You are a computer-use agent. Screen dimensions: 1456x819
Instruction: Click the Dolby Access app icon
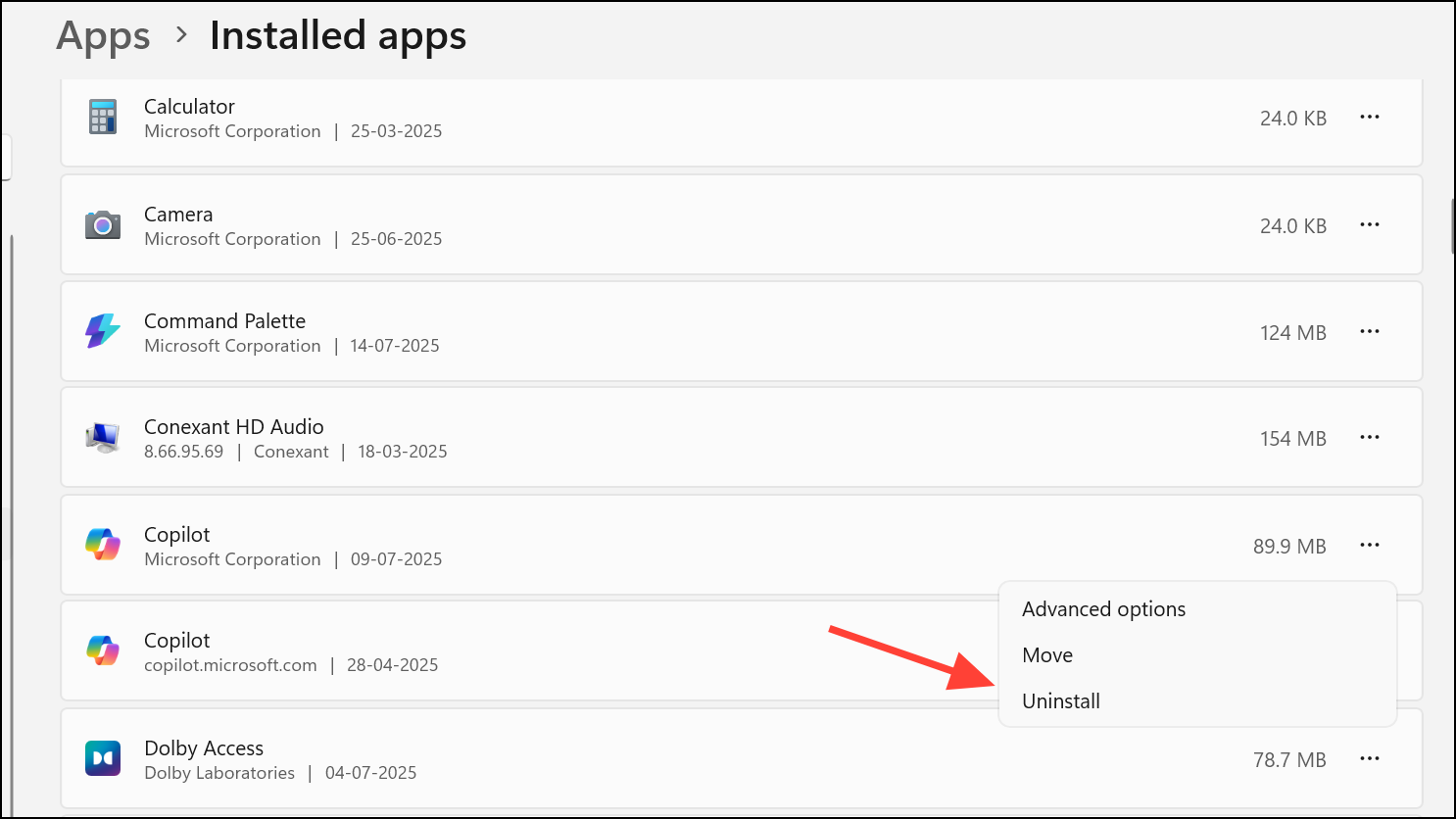(x=103, y=758)
